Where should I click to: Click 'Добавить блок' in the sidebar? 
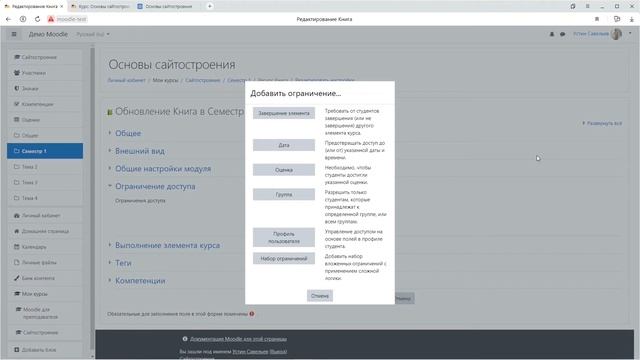[45, 350]
